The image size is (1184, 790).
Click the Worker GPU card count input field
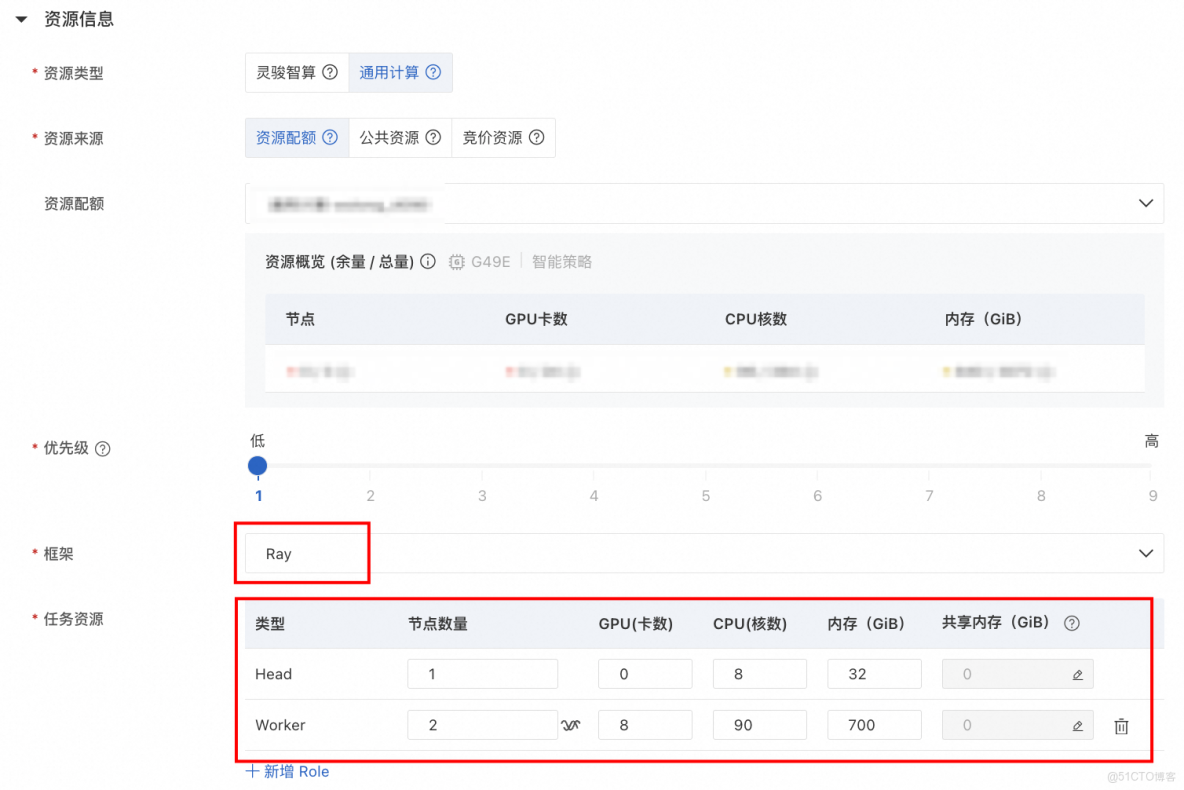tap(645, 725)
